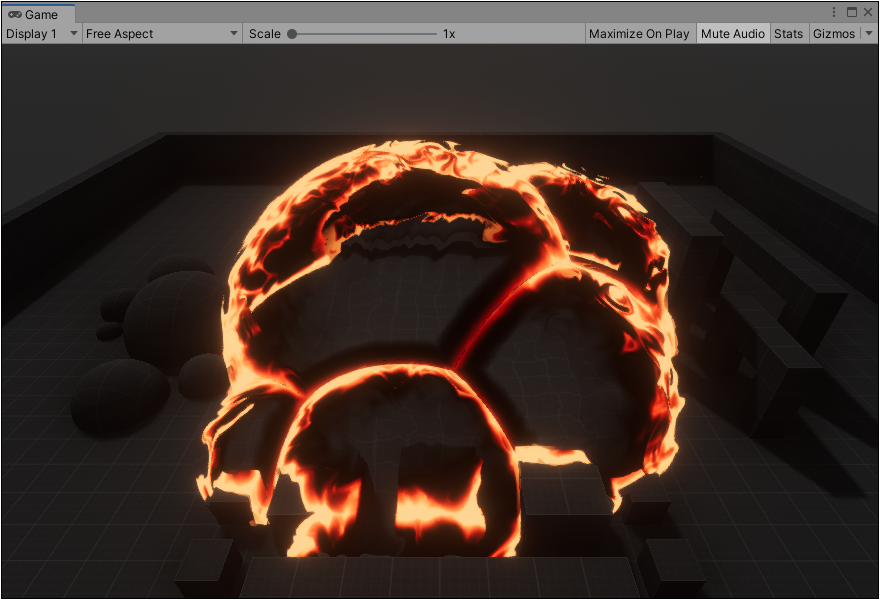This screenshot has height=600, width=880.
Task: Open the Gizmos dropdown arrow
Action: point(868,34)
